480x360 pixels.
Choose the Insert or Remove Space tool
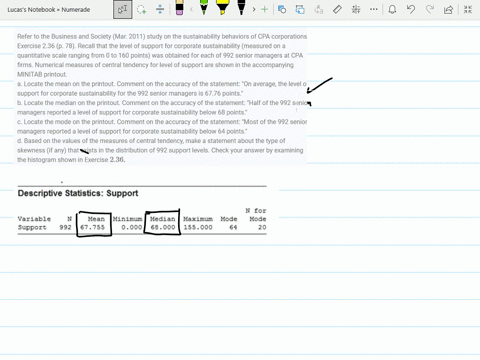click(160, 9)
